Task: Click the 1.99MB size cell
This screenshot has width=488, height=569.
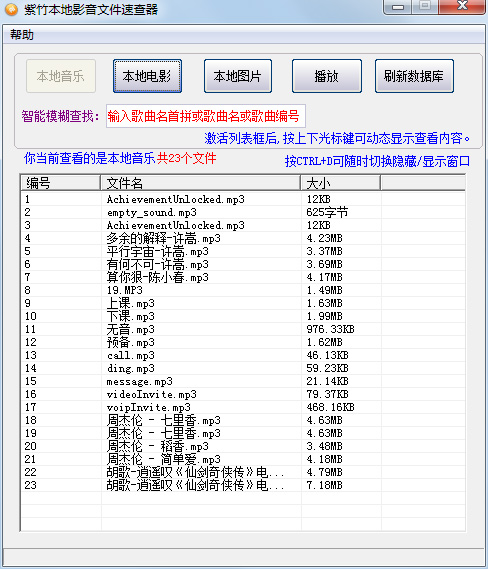Action: [324, 316]
